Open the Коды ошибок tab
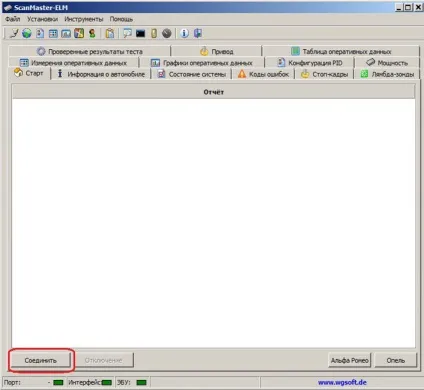 [263, 74]
